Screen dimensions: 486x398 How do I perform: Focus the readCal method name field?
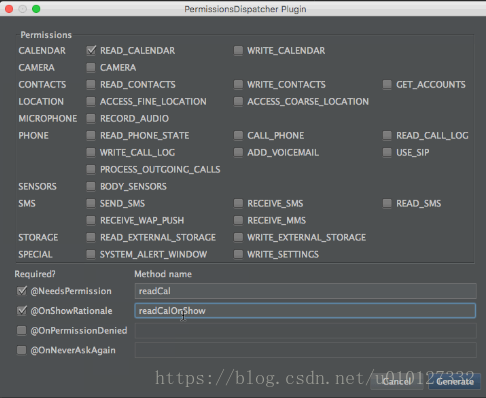(305, 291)
